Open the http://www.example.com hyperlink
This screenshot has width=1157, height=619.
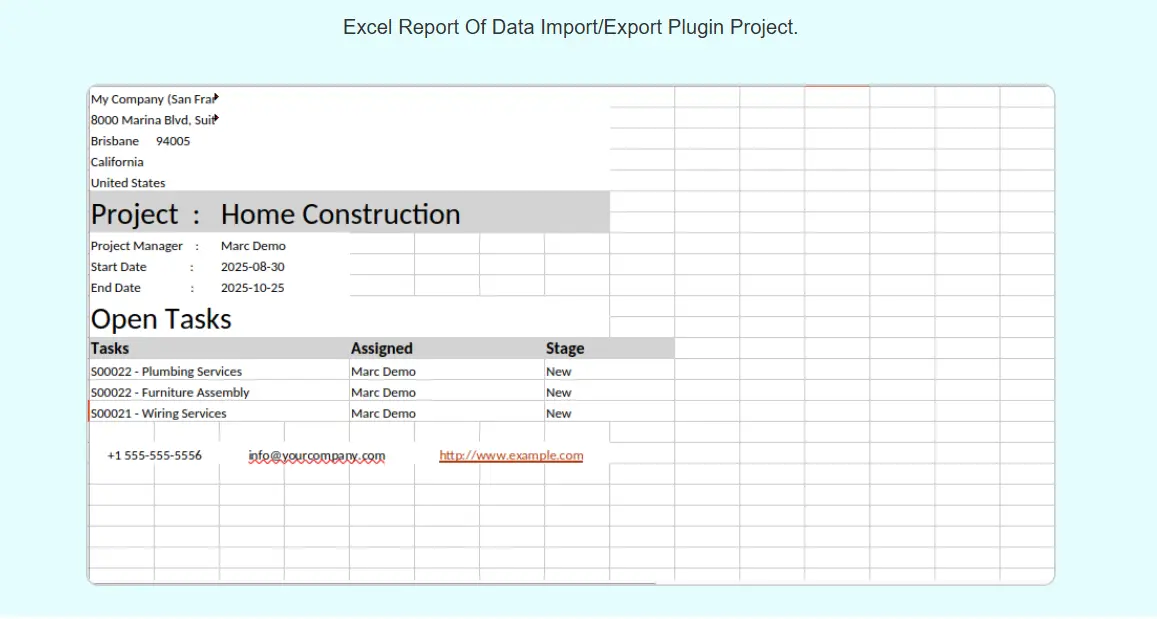coord(511,456)
